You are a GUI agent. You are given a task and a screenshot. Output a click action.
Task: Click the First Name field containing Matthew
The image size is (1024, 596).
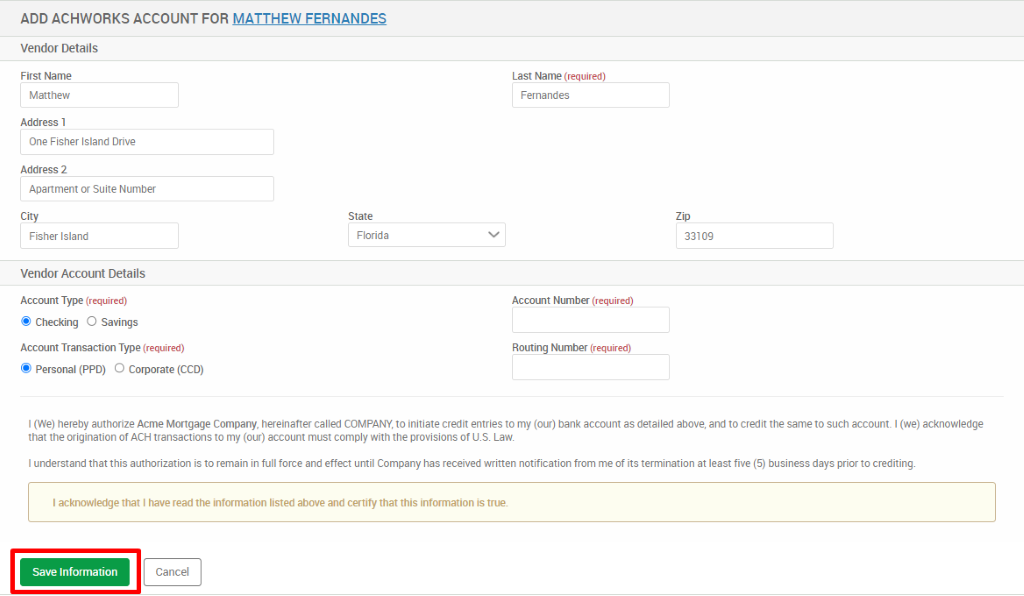click(x=99, y=94)
